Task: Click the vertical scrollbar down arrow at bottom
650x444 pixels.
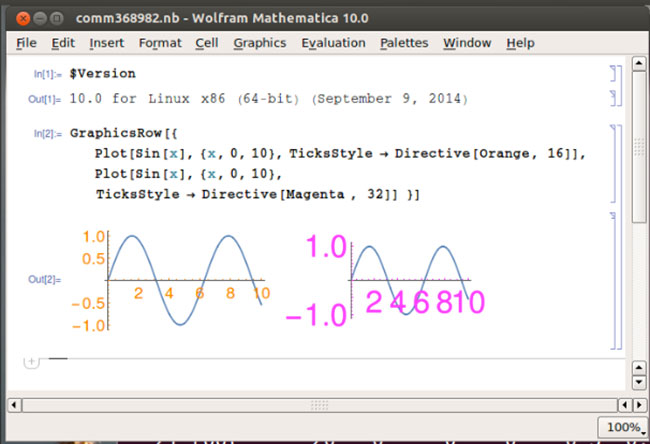Action: 640,382
